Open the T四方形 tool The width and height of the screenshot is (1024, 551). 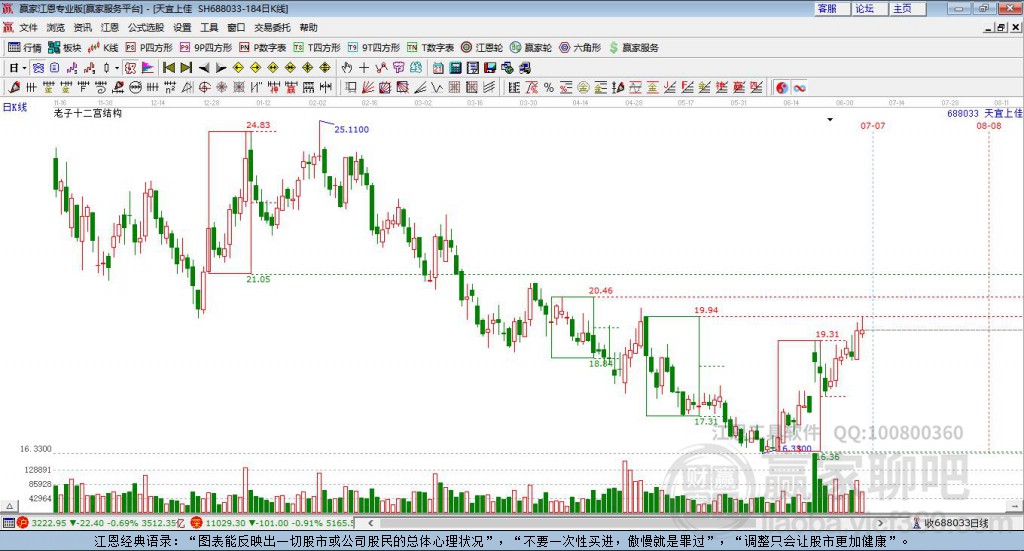click(317, 48)
